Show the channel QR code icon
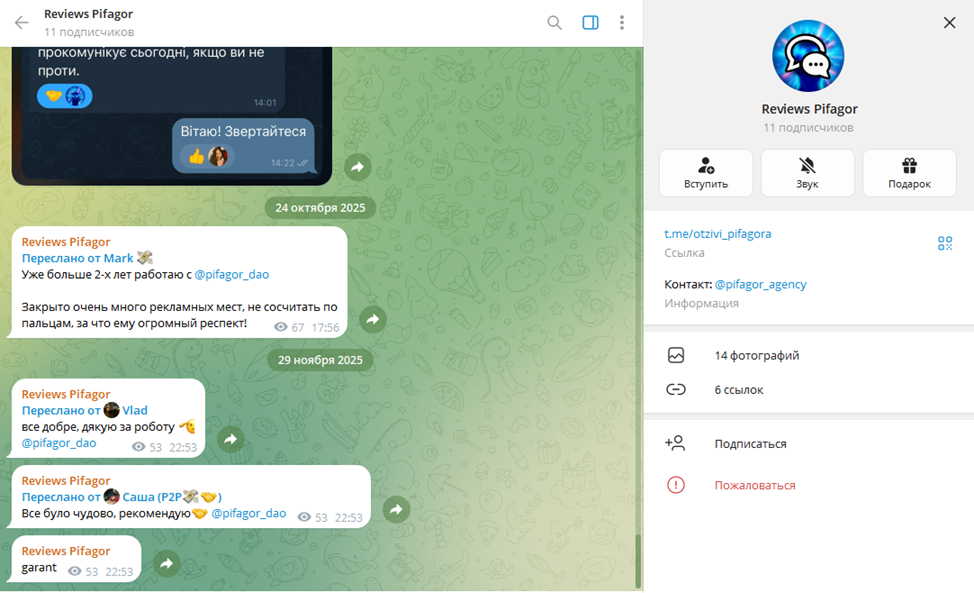This screenshot has height=593, width=974. pos(944,243)
